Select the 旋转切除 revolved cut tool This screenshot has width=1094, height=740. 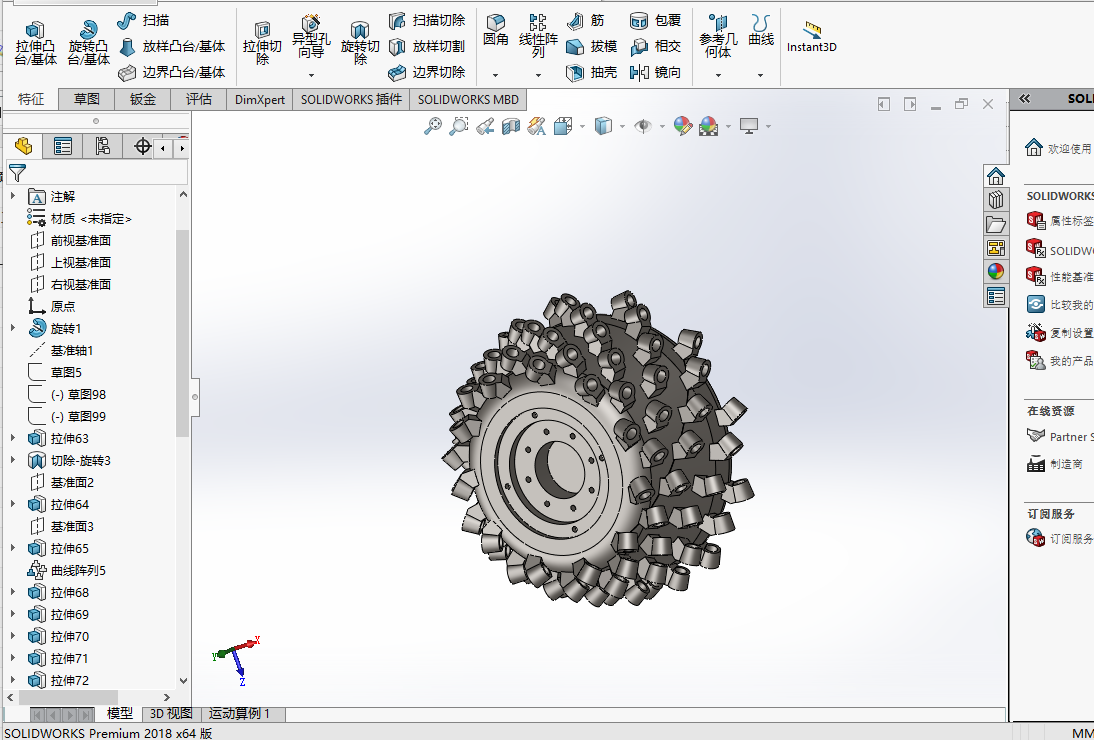pos(360,44)
